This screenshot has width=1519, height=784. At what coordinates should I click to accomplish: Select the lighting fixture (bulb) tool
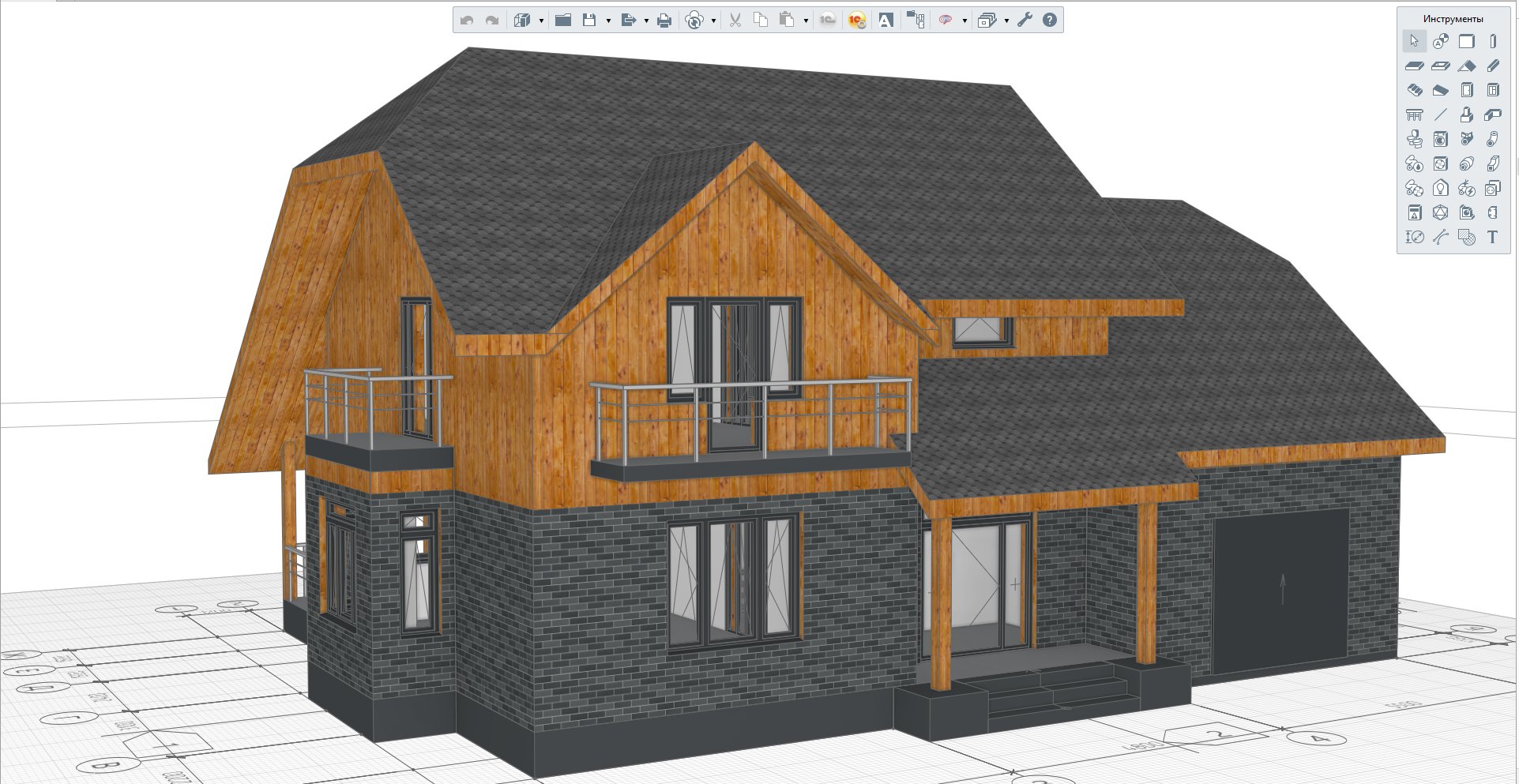[x=1440, y=189]
